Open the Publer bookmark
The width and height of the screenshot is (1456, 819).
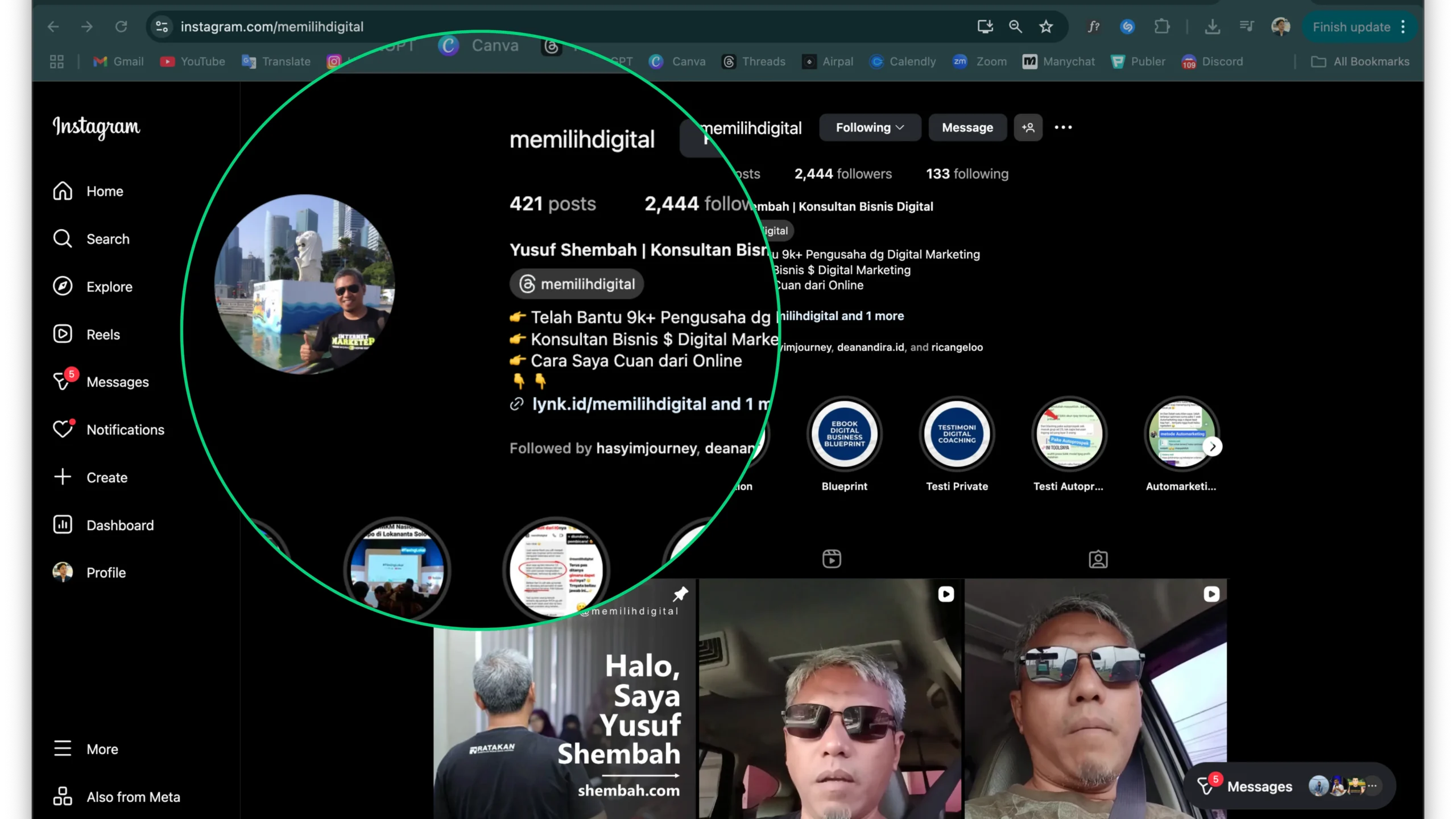[1138, 61]
